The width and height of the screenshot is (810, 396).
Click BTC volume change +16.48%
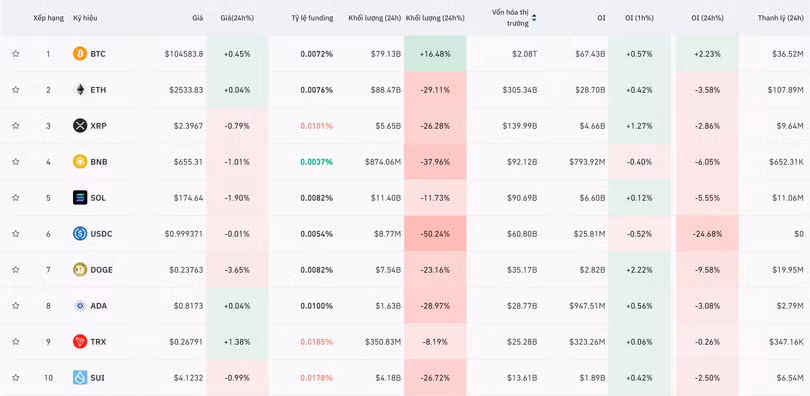point(435,54)
